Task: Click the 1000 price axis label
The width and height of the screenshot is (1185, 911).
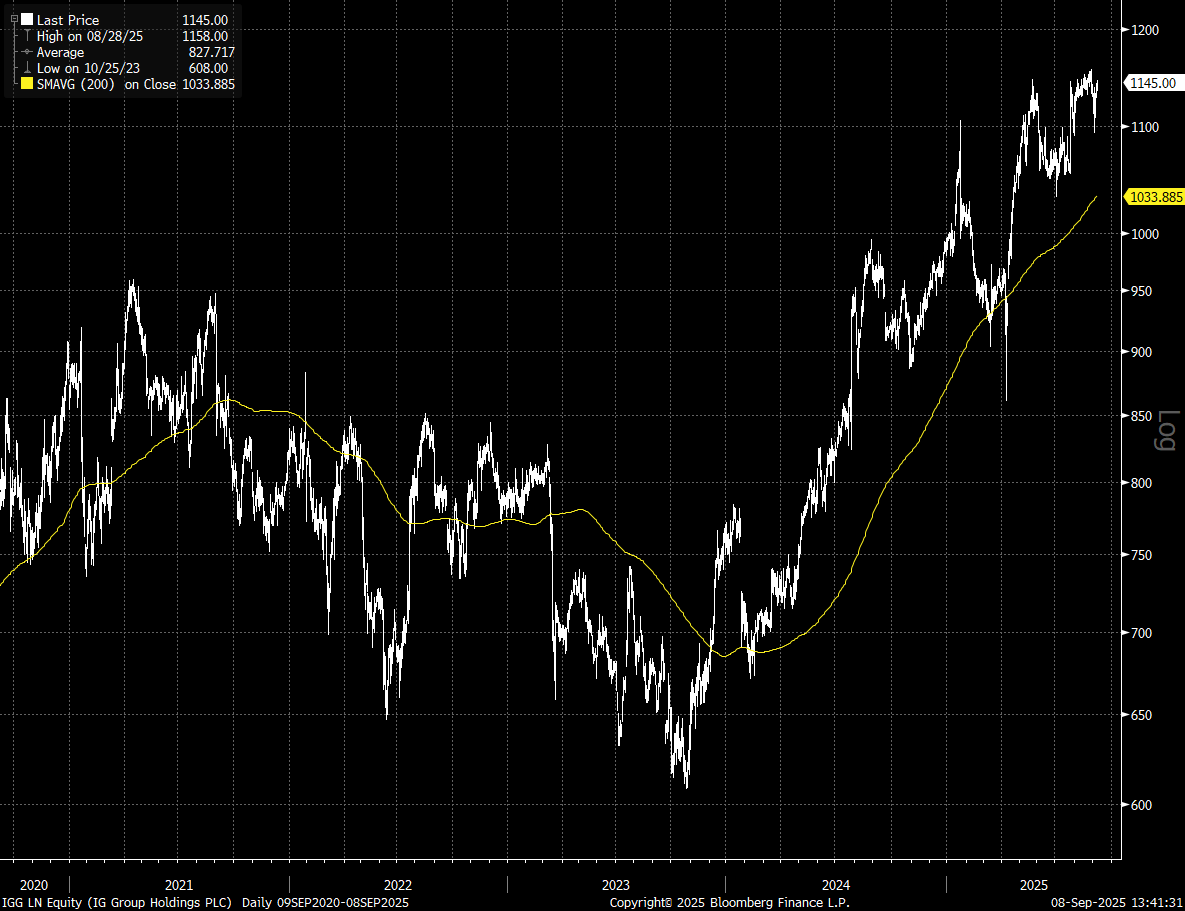Action: (x=1145, y=234)
